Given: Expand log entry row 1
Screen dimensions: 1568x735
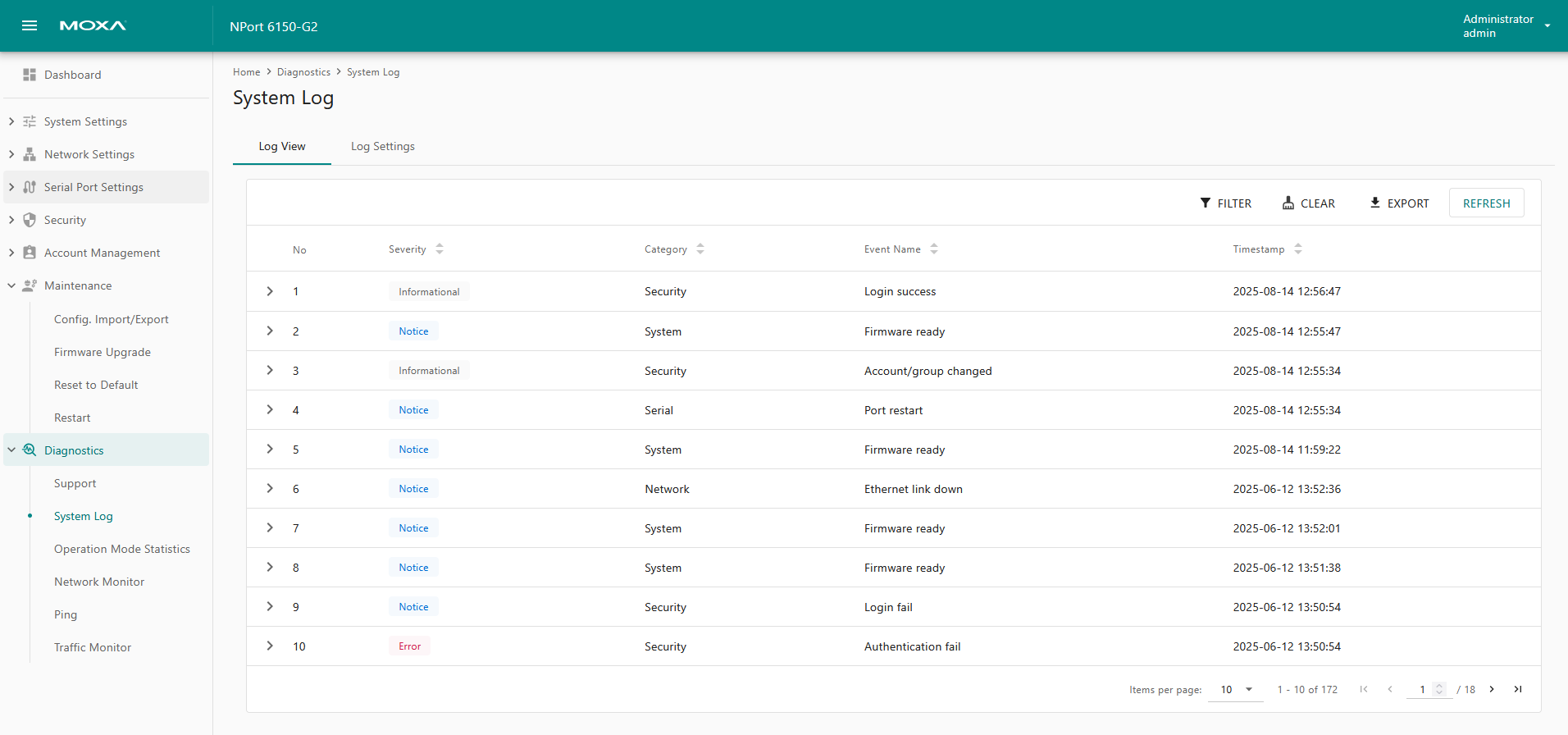Looking at the screenshot, I should coord(270,291).
